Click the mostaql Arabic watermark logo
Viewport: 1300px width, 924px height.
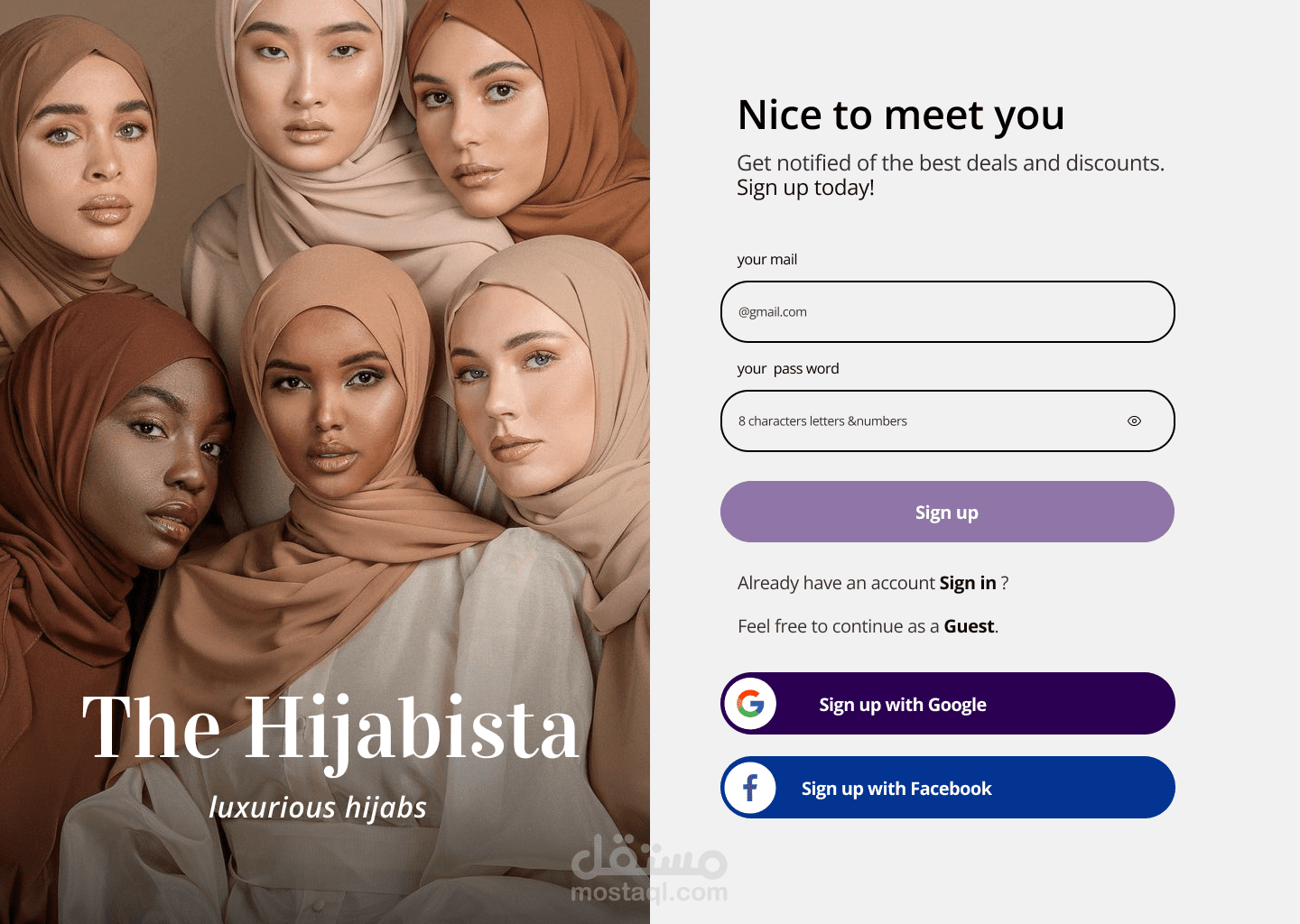(649, 857)
